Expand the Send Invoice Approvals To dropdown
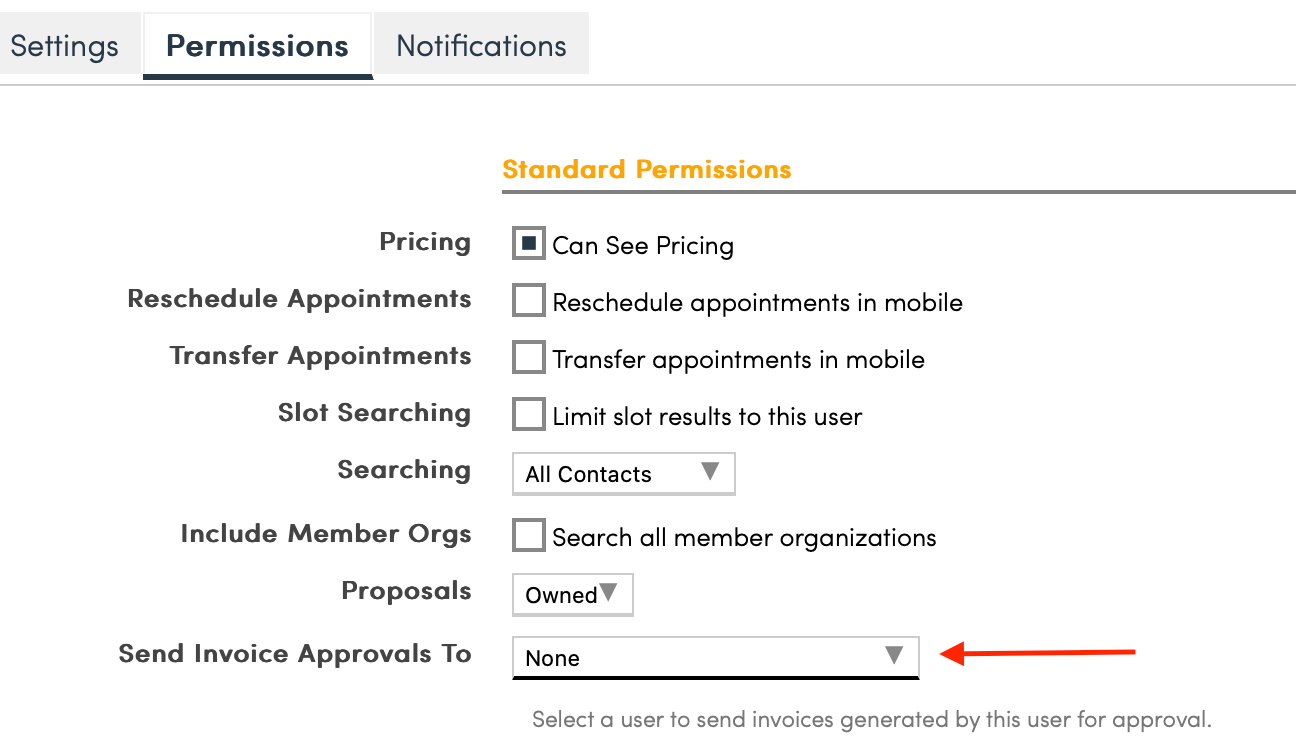This screenshot has height=746, width=1296. [714, 657]
